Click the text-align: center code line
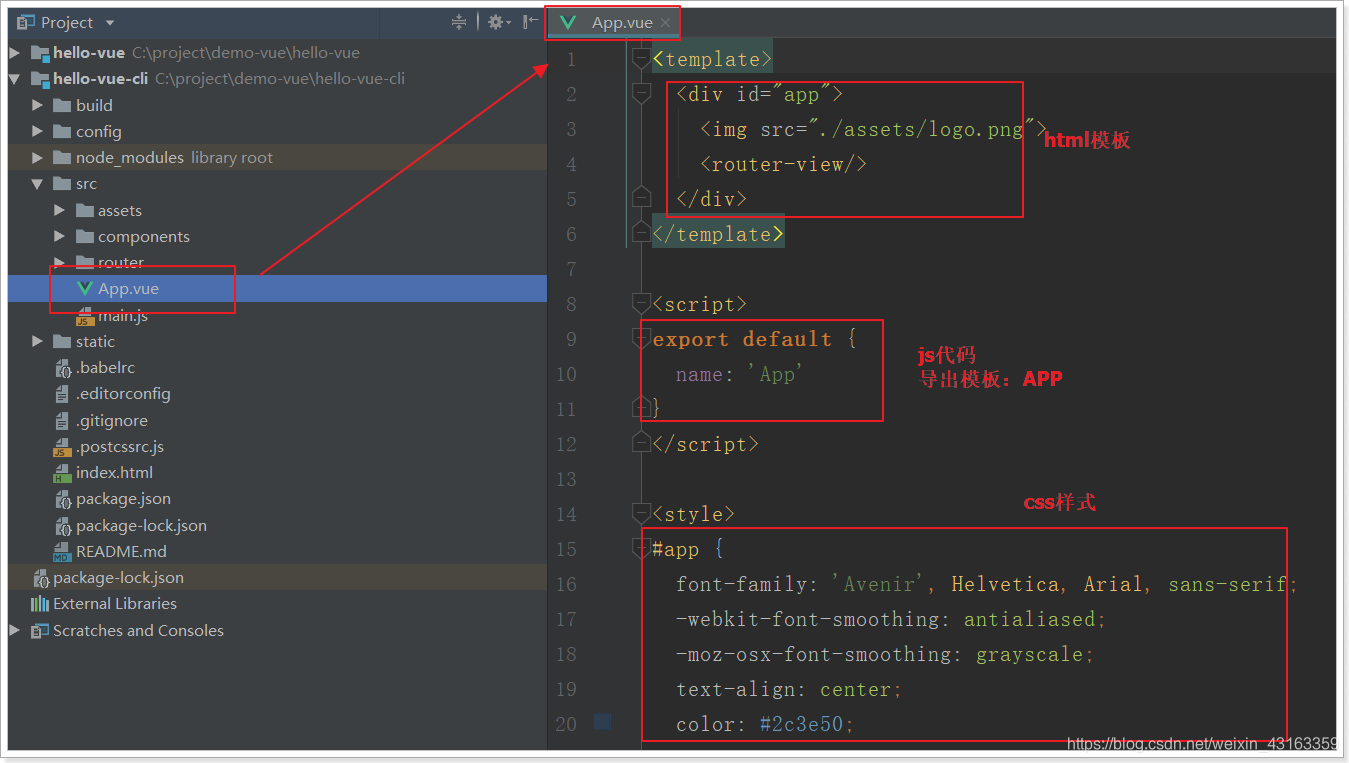This screenshot has width=1349, height=763. pyautogui.click(x=789, y=689)
